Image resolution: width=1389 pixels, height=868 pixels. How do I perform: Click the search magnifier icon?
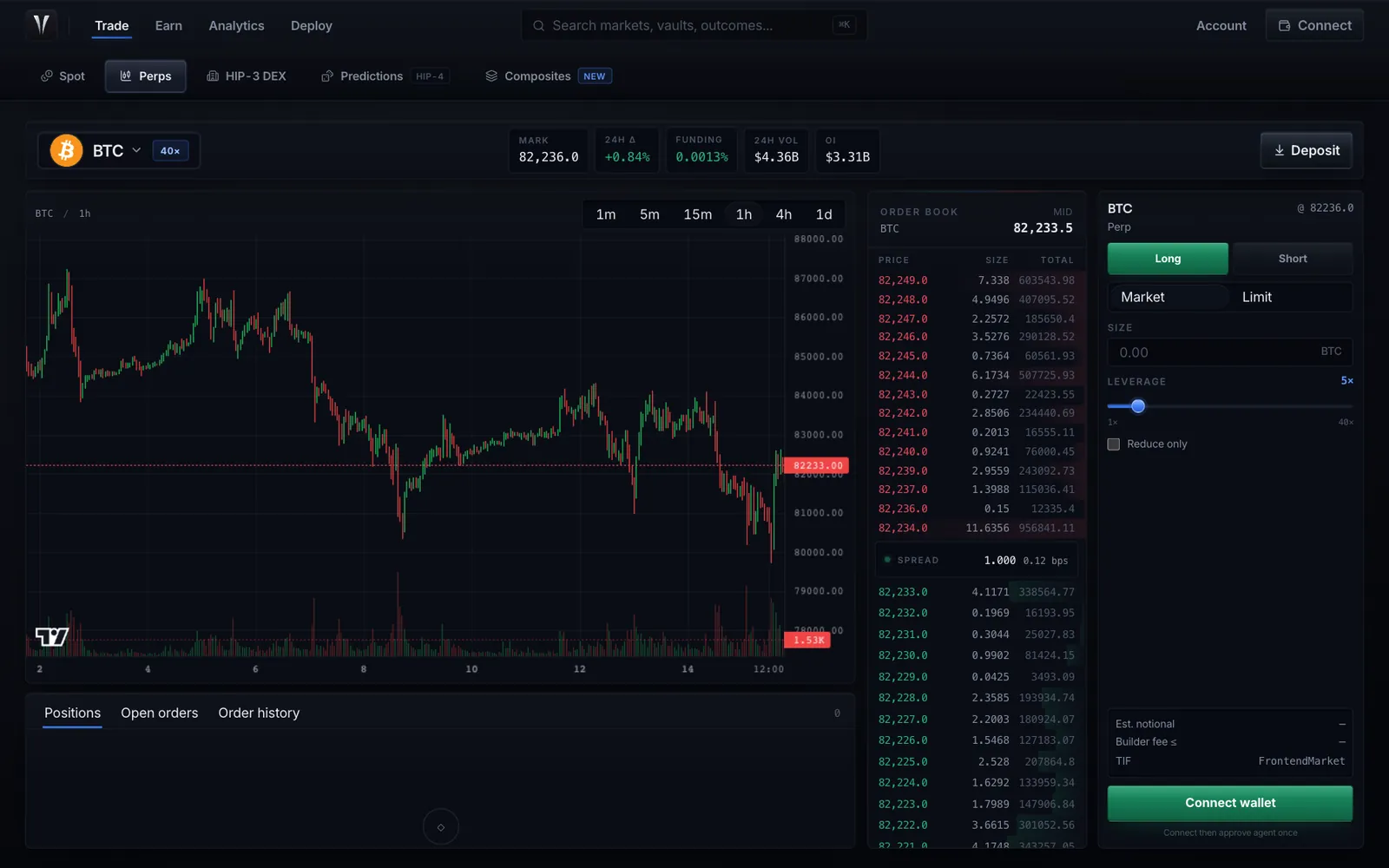pos(538,26)
